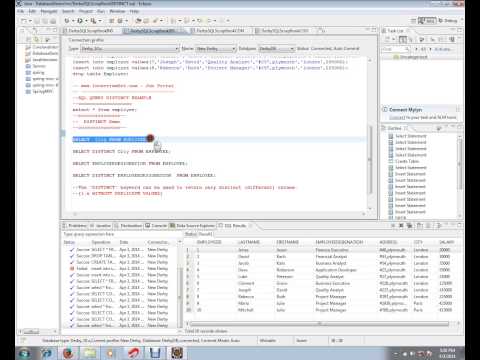
Task: Click the 'select * from employee;' line in editor
Action: point(105,110)
